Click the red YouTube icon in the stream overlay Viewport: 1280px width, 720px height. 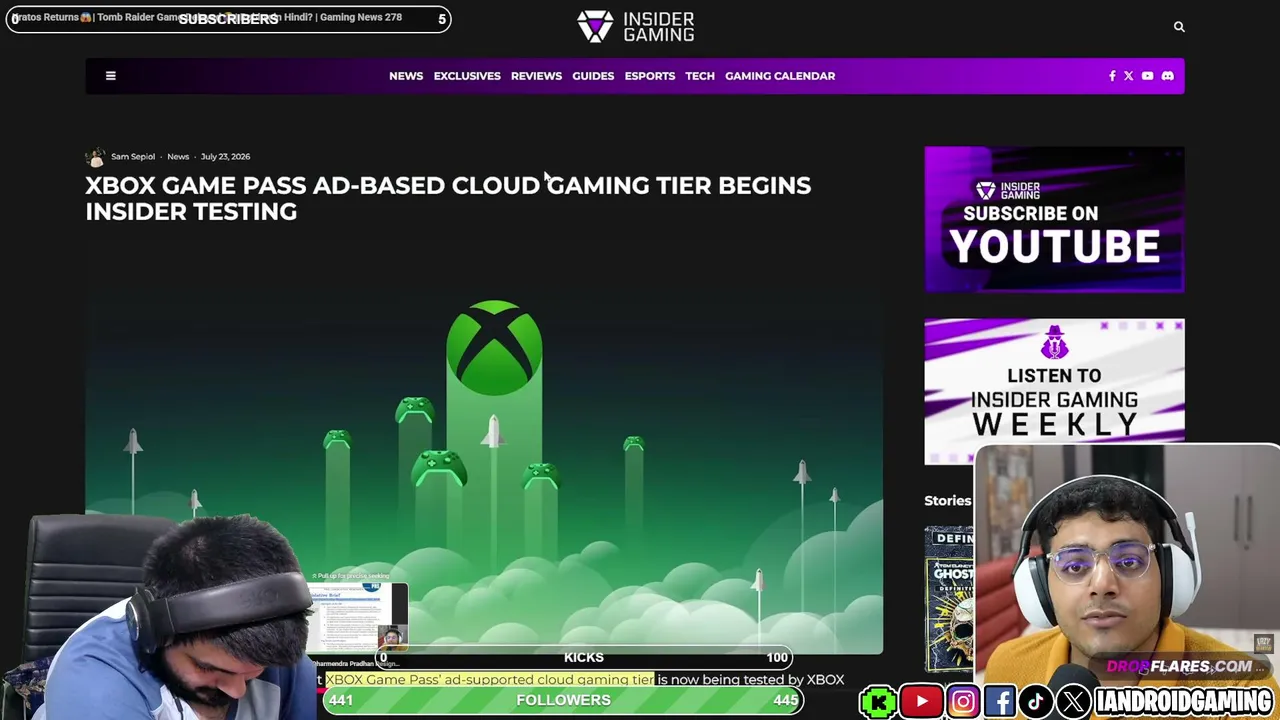click(921, 702)
